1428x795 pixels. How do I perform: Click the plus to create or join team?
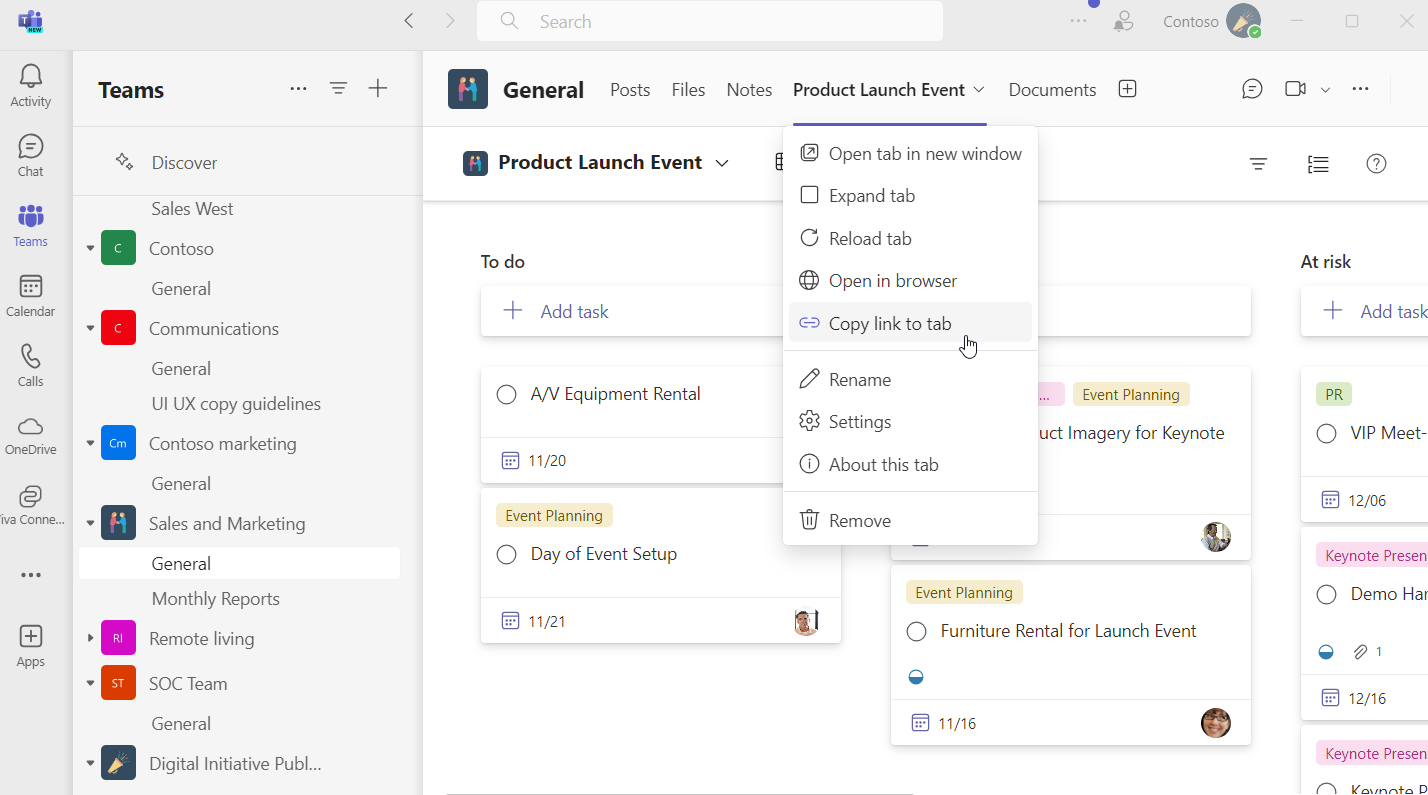tap(378, 89)
